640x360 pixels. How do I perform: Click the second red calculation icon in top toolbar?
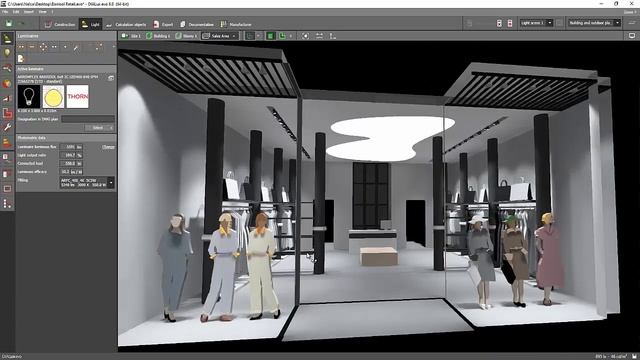(x=510, y=23)
